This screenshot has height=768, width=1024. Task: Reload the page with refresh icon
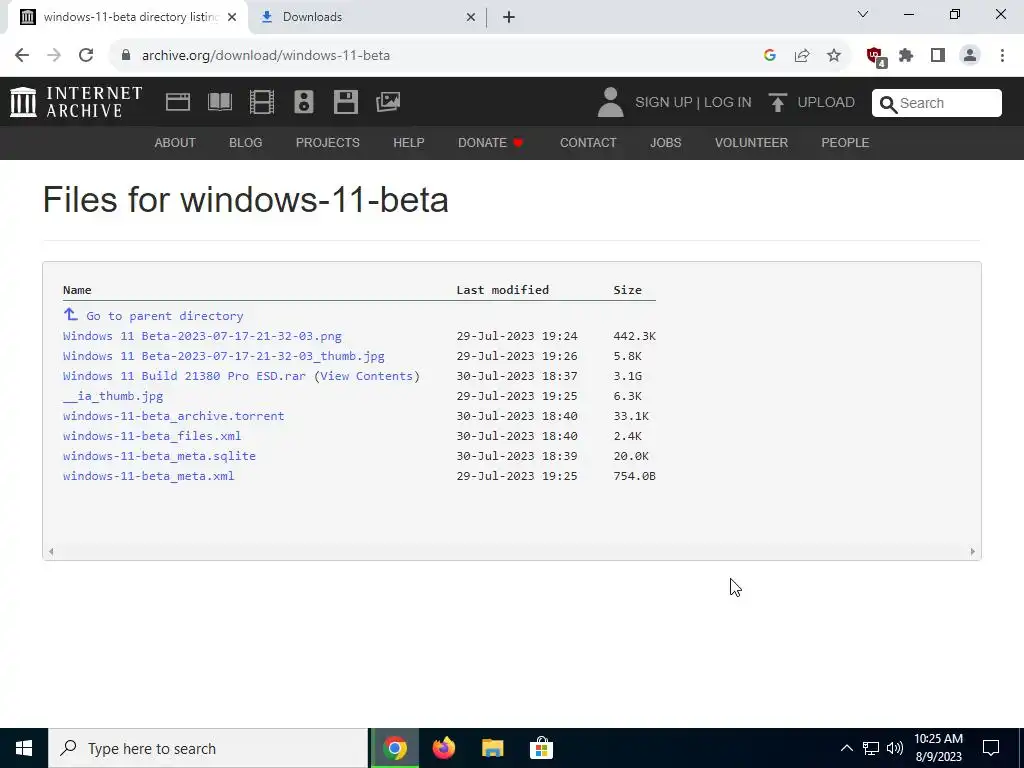click(x=86, y=55)
